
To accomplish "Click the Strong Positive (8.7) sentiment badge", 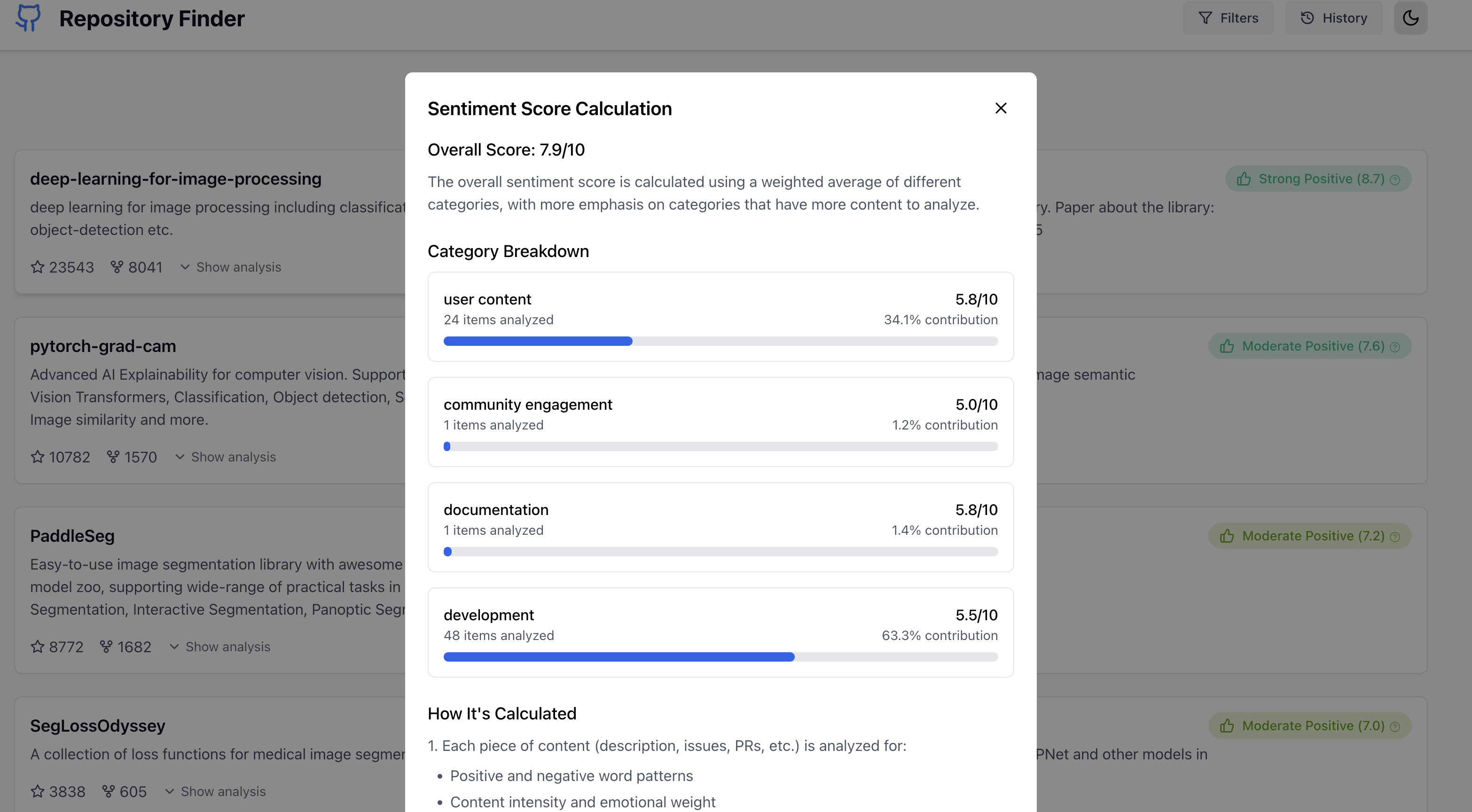I will [x=1318, y=179].
